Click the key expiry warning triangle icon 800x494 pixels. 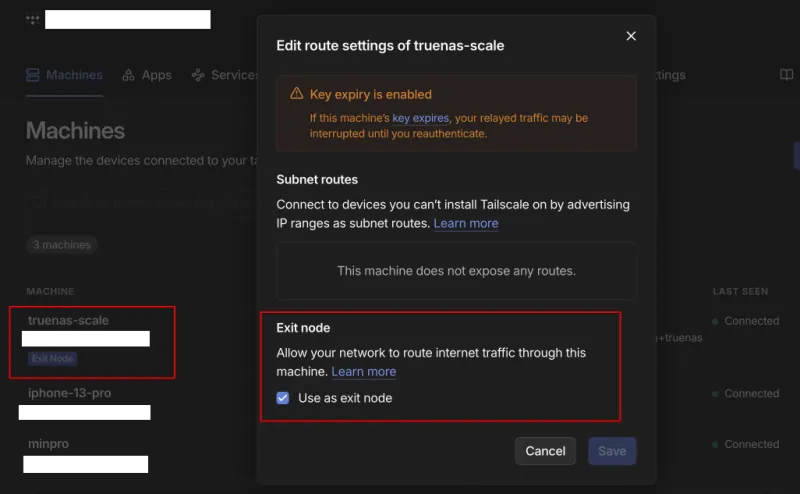296,94
